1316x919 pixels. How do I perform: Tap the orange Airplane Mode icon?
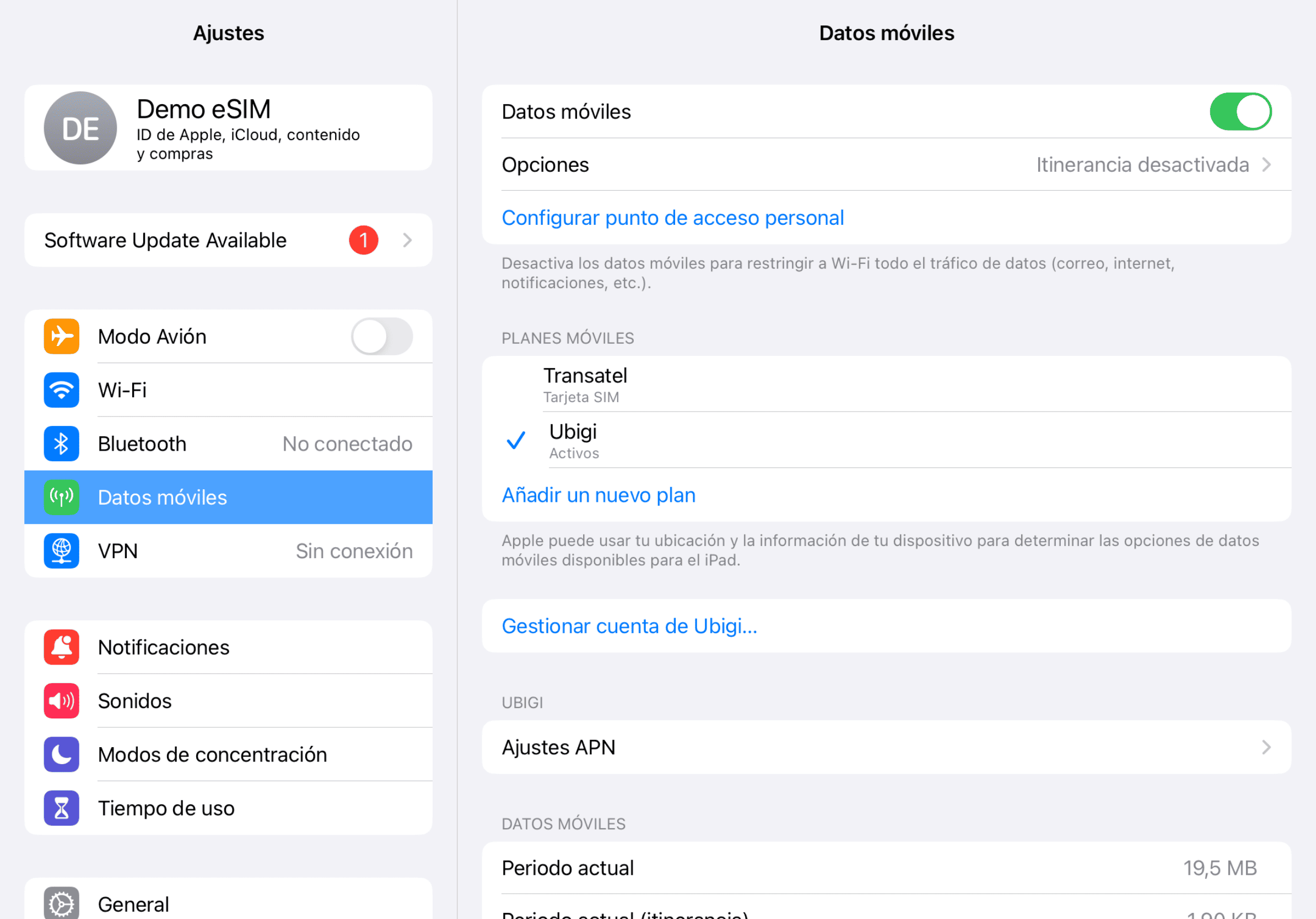[61, 336]
